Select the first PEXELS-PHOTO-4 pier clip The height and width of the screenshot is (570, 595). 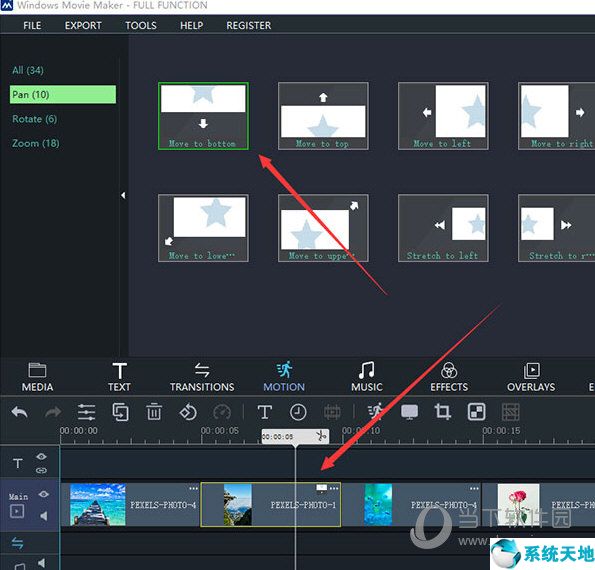coord(130,505)
